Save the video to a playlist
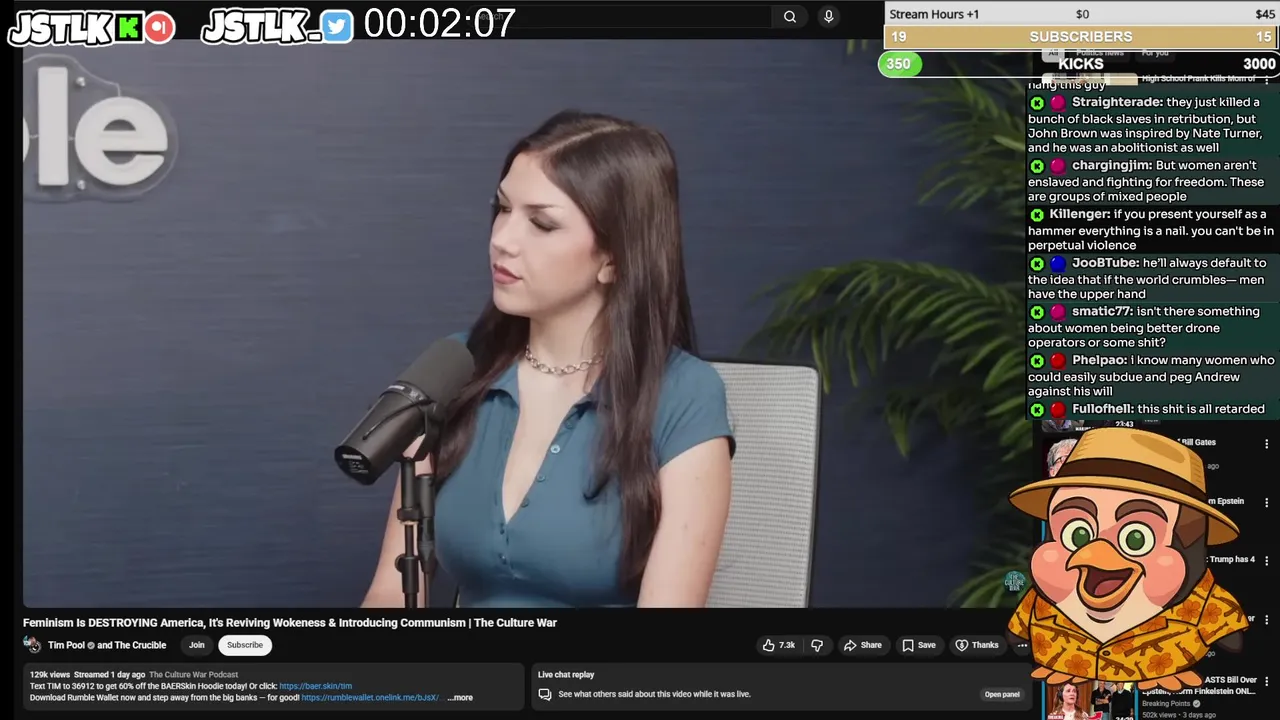This screenshot has height=720, width=1280. (x=919, y=645)
